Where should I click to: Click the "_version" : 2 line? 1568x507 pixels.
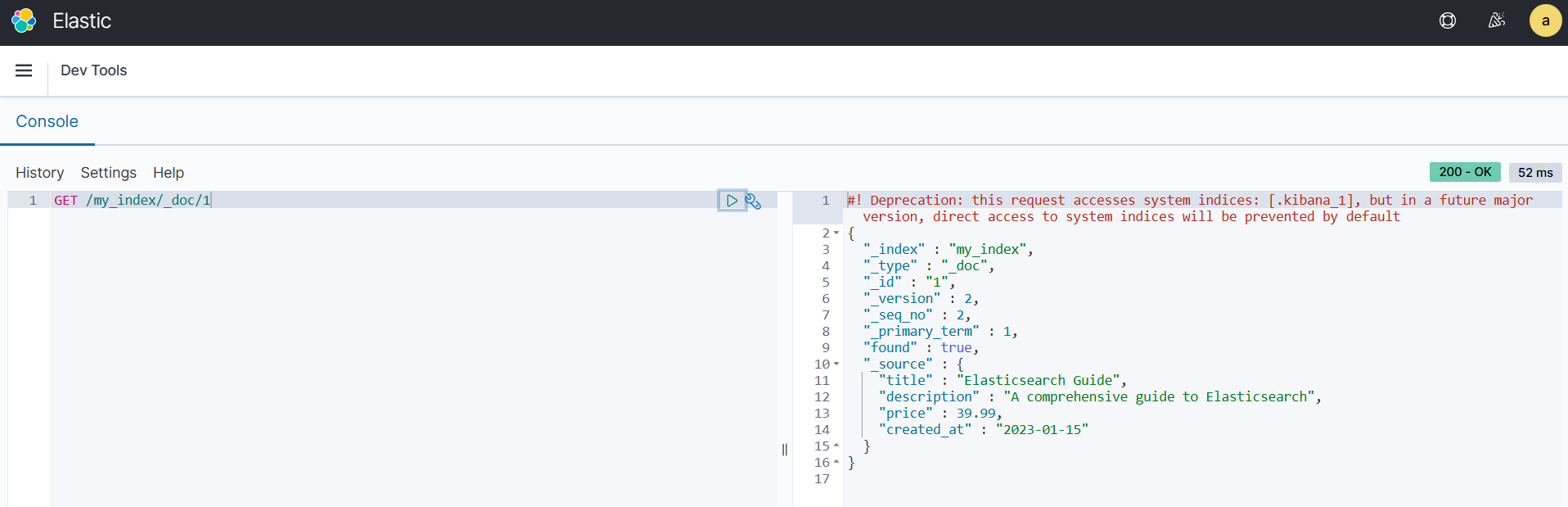coord(921,298)
